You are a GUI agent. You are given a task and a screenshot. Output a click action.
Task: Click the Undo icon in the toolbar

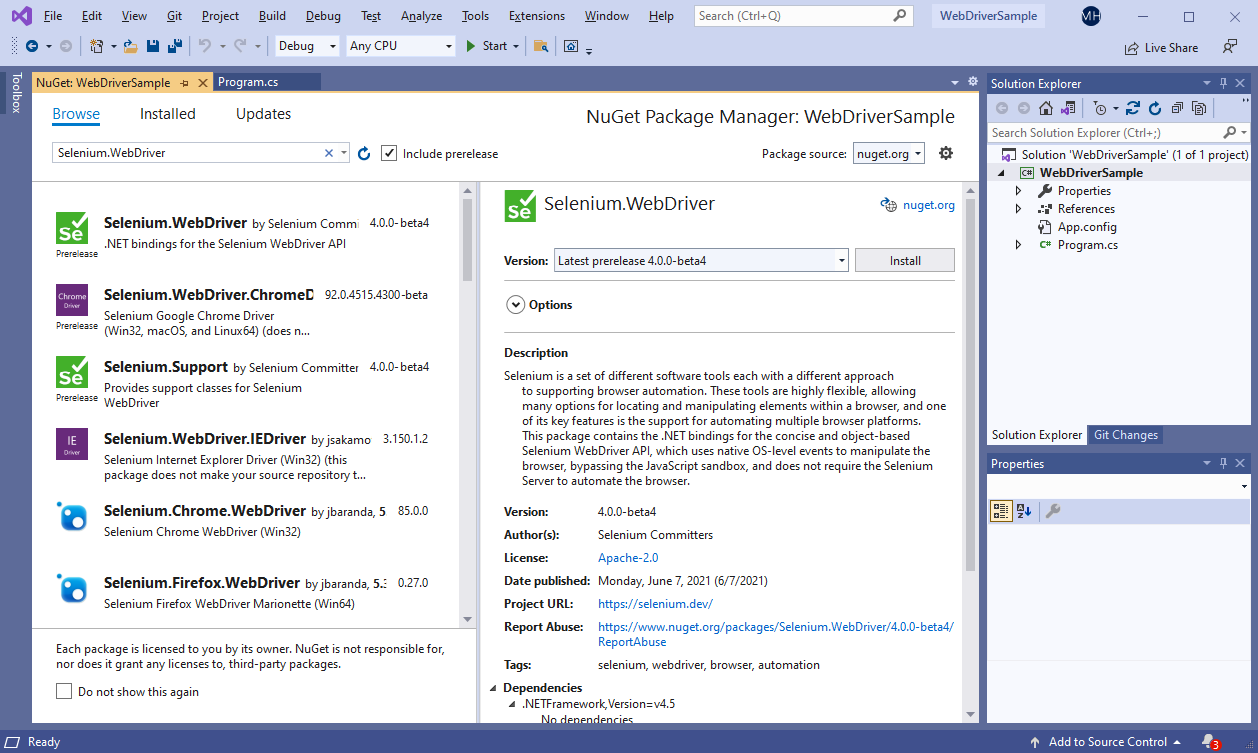point(206,45)
